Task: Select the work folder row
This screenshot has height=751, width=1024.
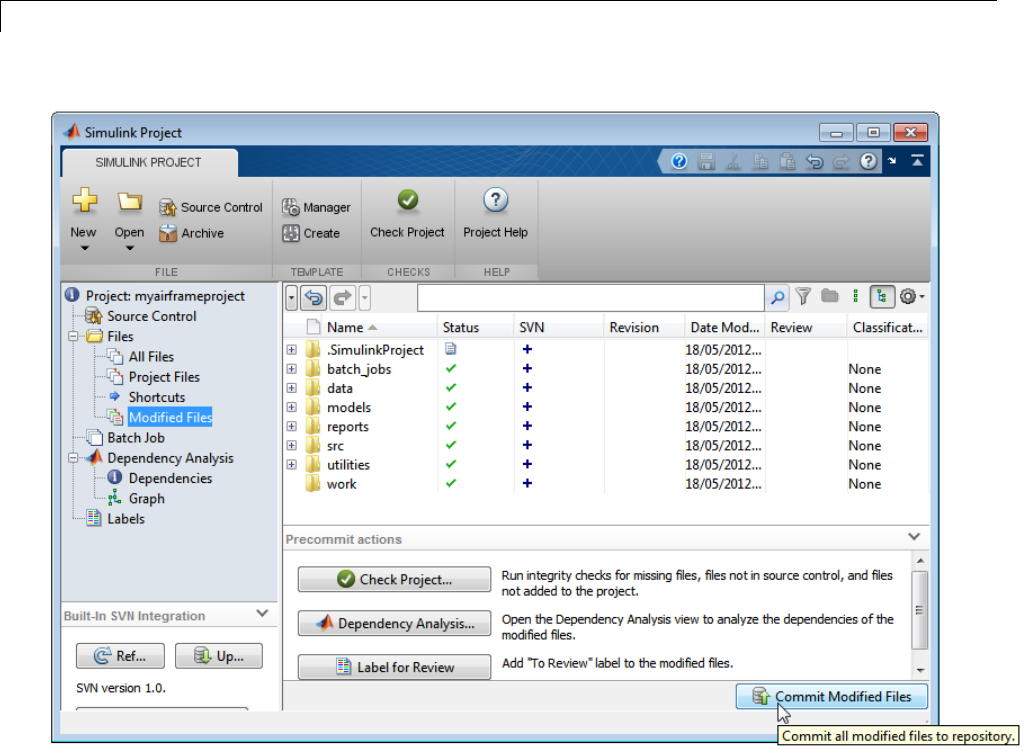Action: point(605,484)
